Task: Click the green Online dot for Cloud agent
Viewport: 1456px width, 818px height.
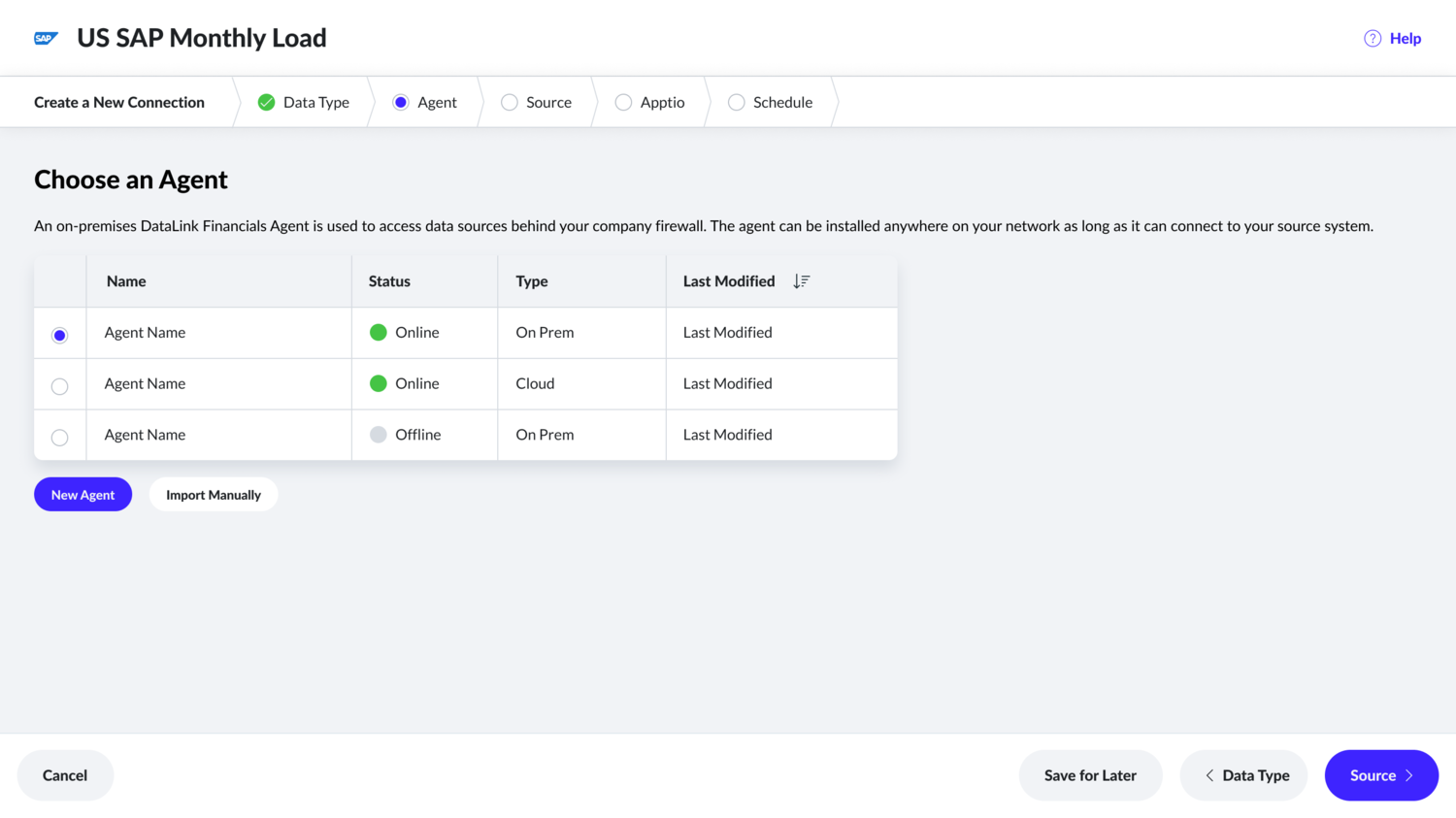Action: pyautogui.click(x=379, y=383)
